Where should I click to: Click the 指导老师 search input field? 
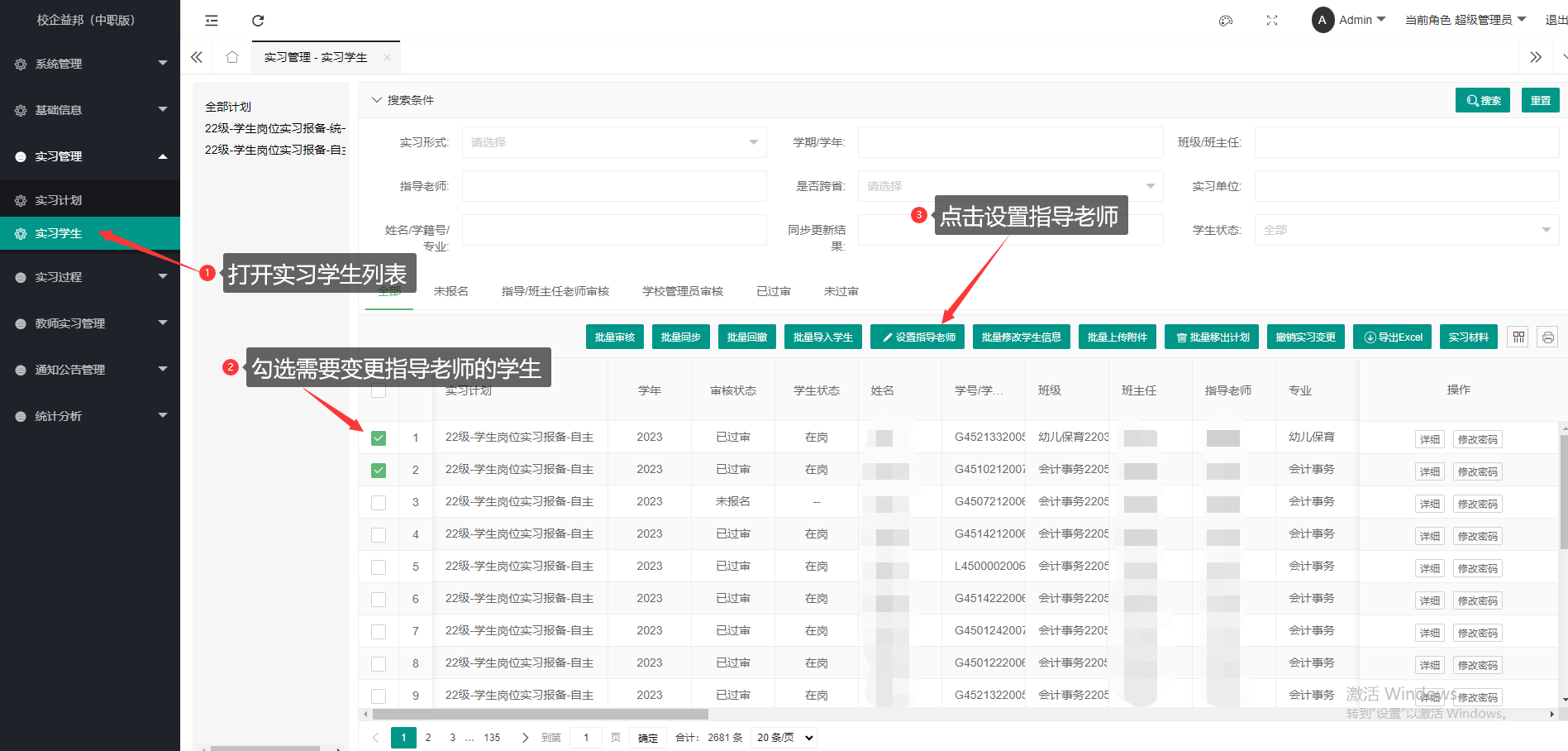click(x=613, y=186)
